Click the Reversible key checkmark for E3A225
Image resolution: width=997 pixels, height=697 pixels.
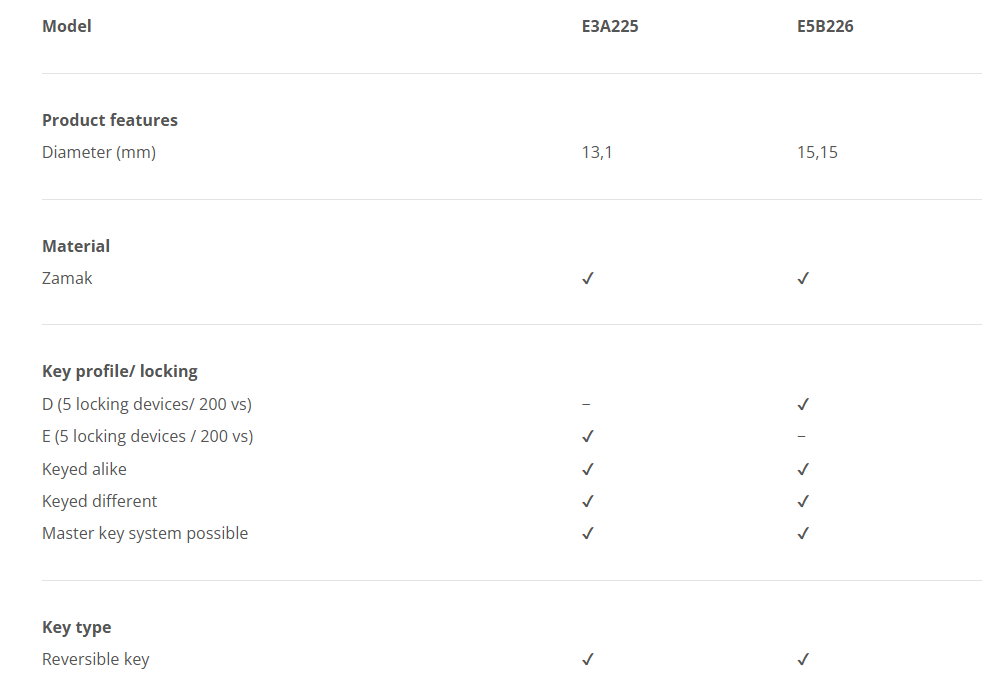click(x=588, y=659)
